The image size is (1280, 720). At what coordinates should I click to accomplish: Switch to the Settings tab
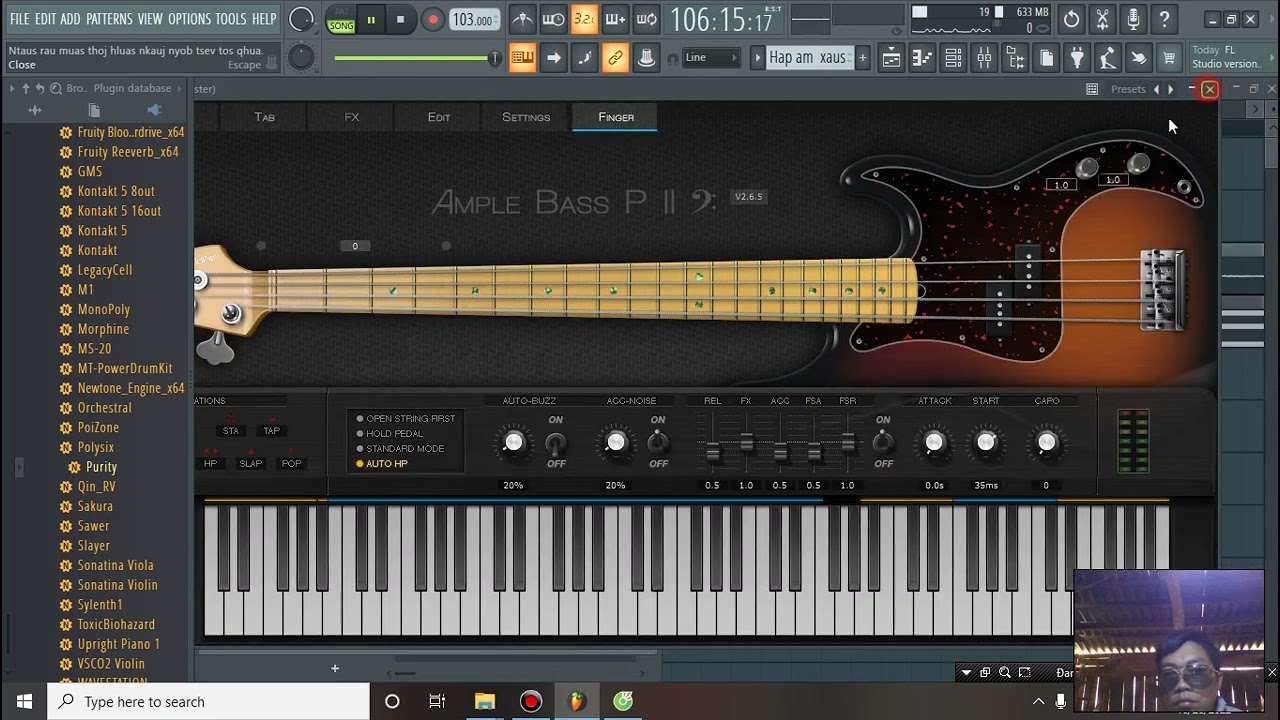click(x=526, y=117)
